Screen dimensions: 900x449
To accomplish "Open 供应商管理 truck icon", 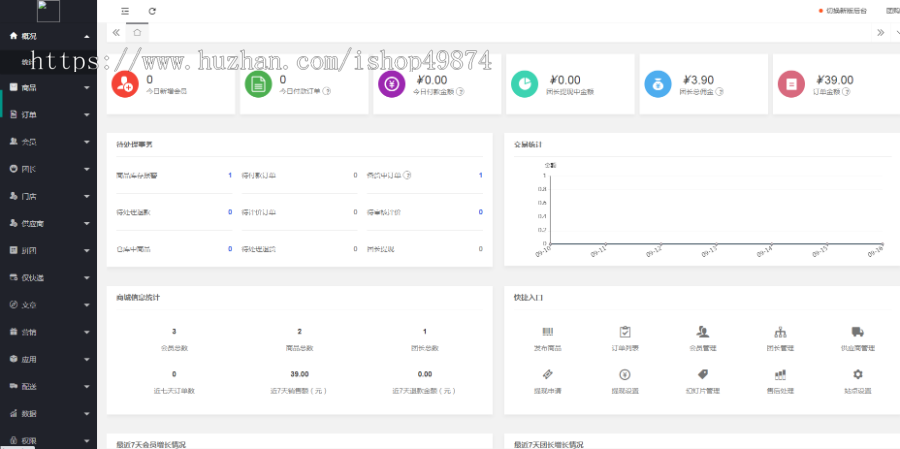I will pos(857,332).
